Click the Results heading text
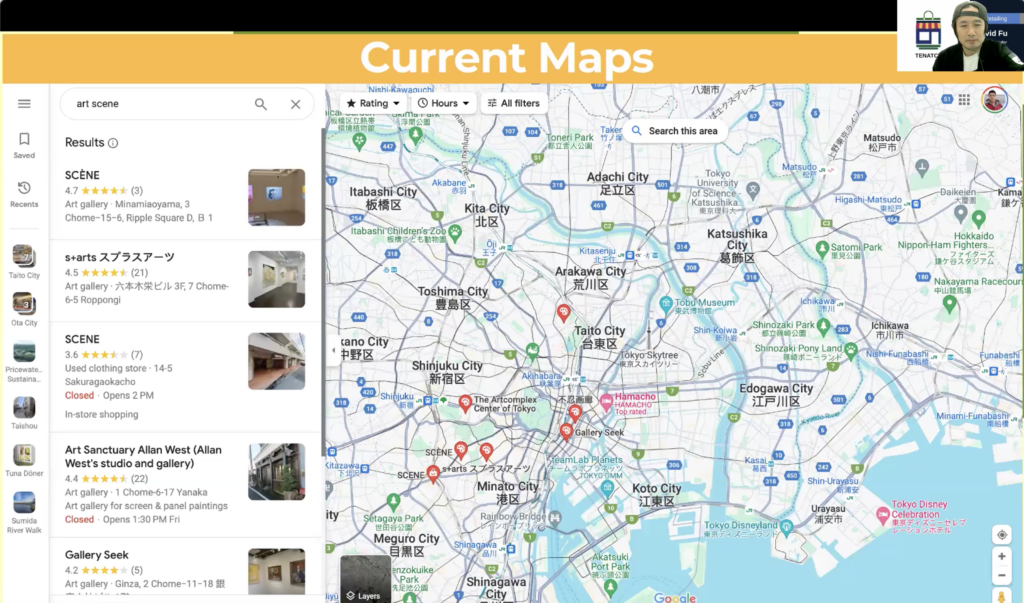Image resolution: width=1024 pixels, height=603 pixels. pos(84,142)
